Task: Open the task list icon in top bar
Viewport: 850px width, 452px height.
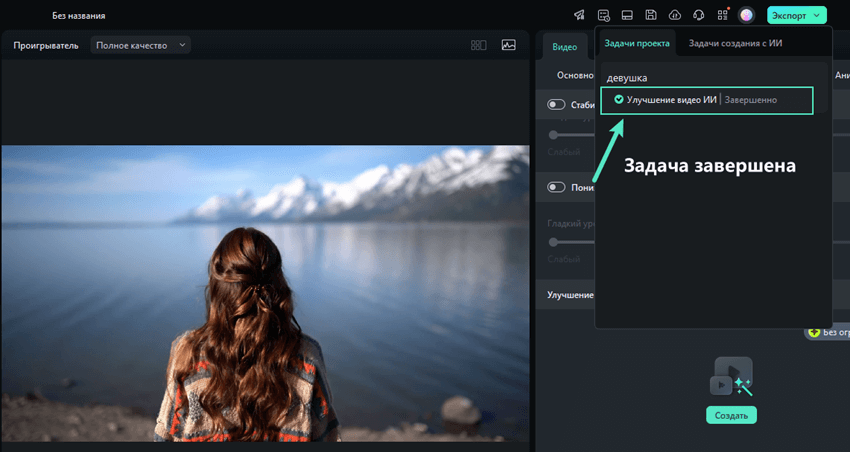Action: click(603, 15)
